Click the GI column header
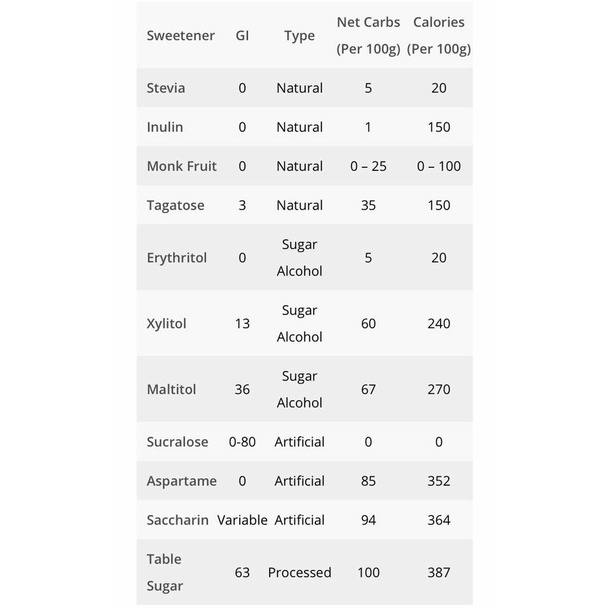Viewport: 608px width, 608px height. coord(242,36)
